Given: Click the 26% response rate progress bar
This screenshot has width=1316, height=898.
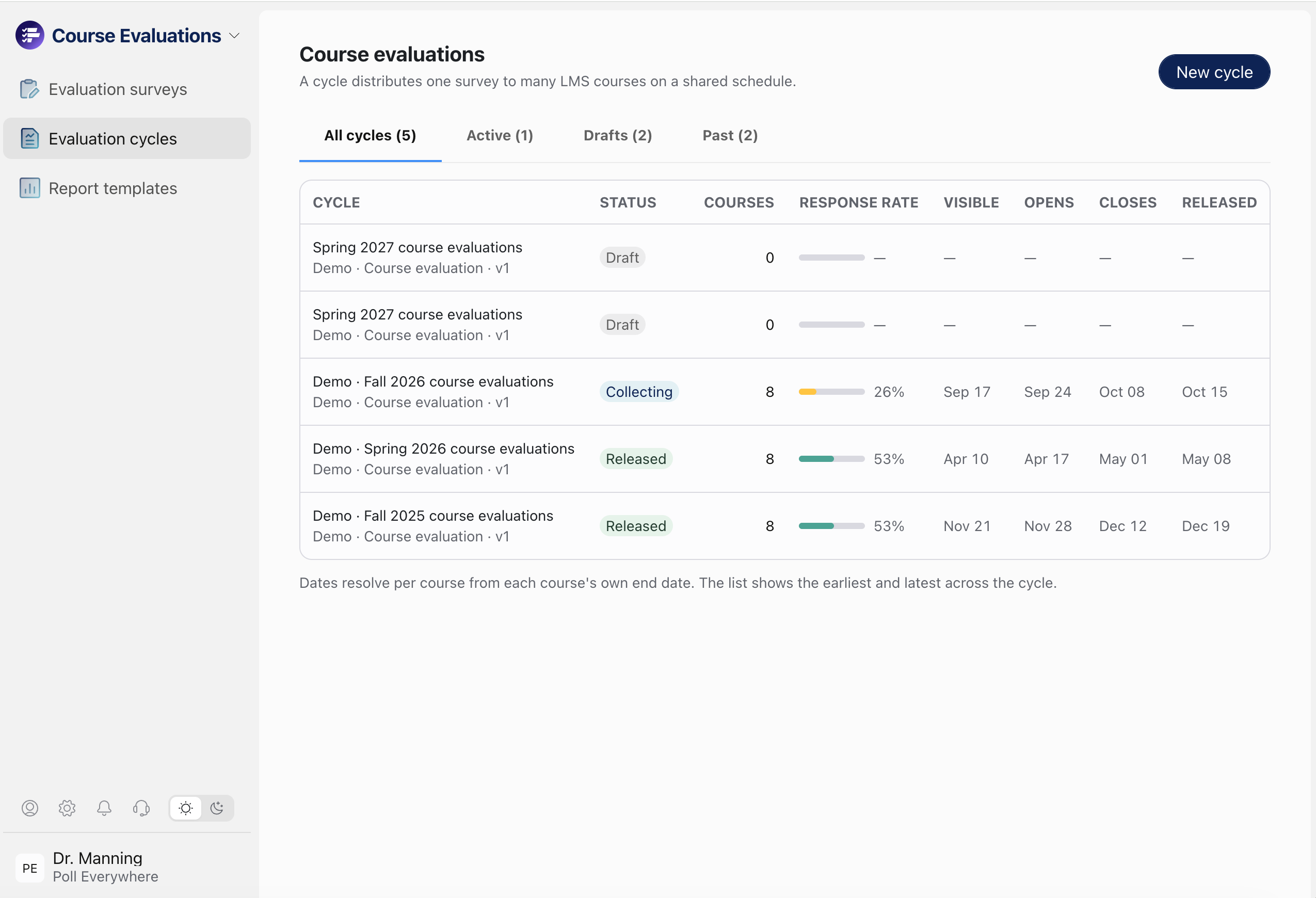Looking at the screenshot, I should (832, 392).
